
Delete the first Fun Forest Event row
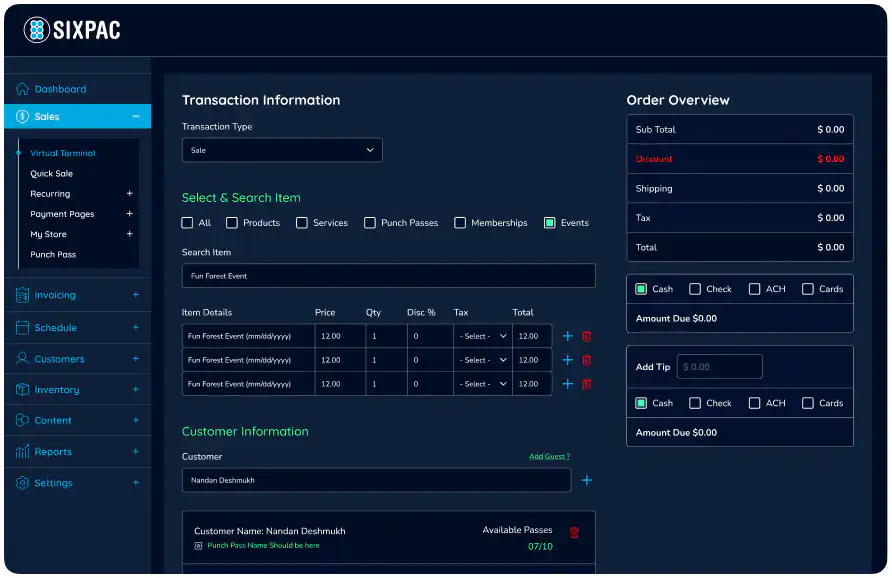coord(587,335)
